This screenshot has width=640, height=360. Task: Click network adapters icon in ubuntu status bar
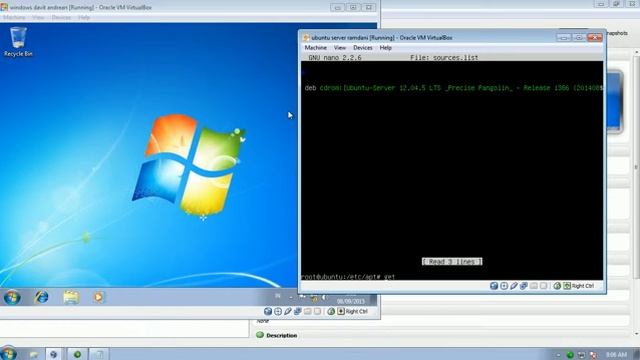tap(523, 286)
